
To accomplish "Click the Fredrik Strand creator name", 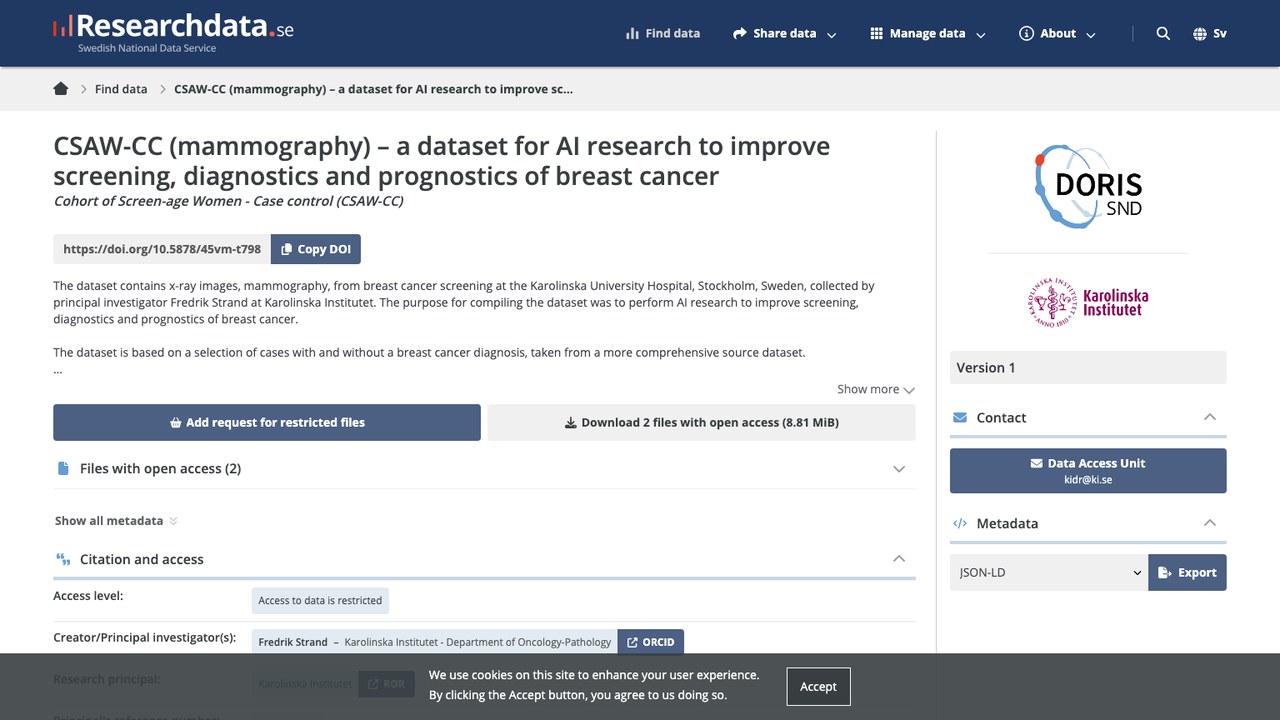I will 293,642.
